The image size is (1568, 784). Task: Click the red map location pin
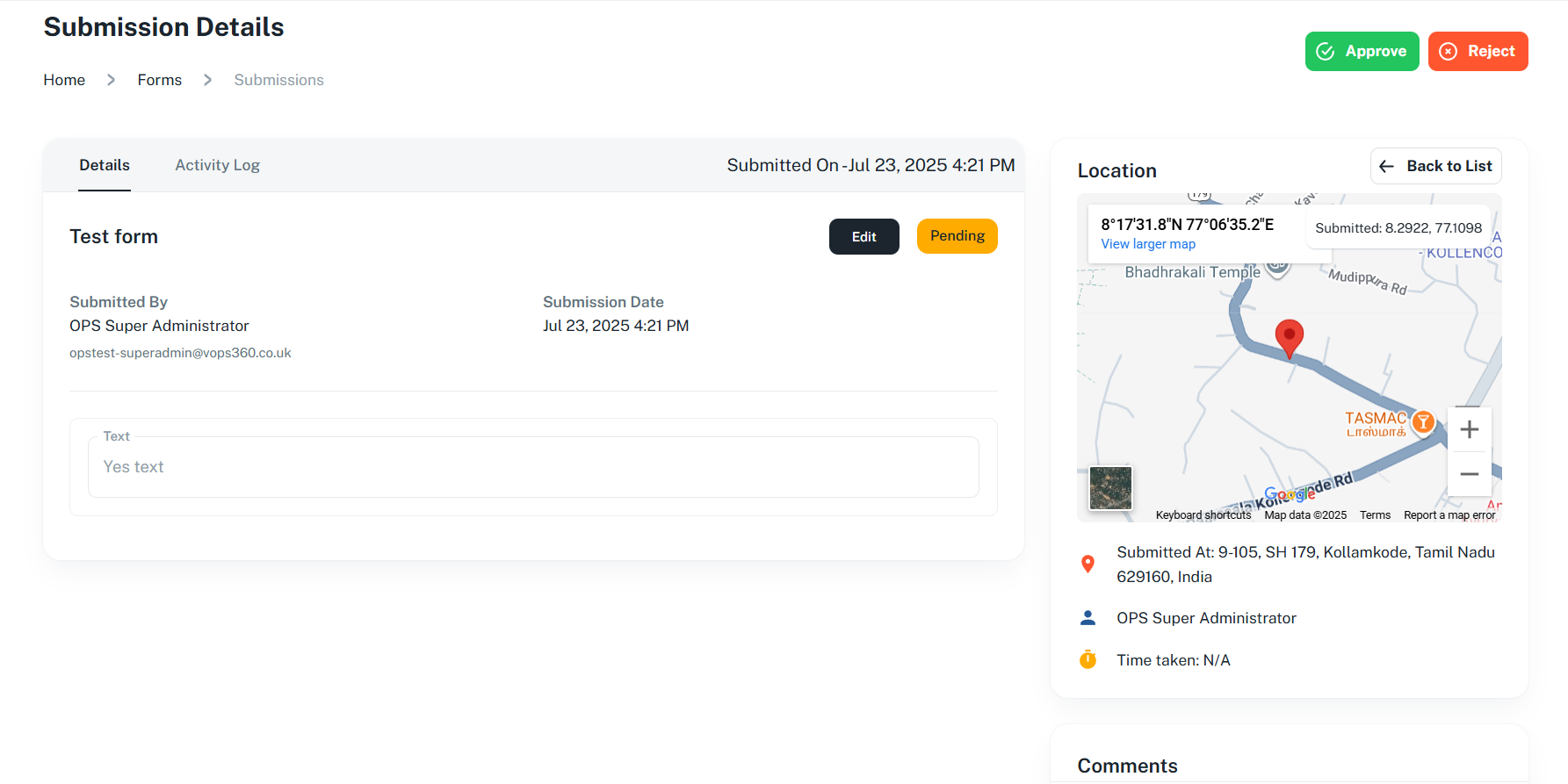tap(1289, 338)
